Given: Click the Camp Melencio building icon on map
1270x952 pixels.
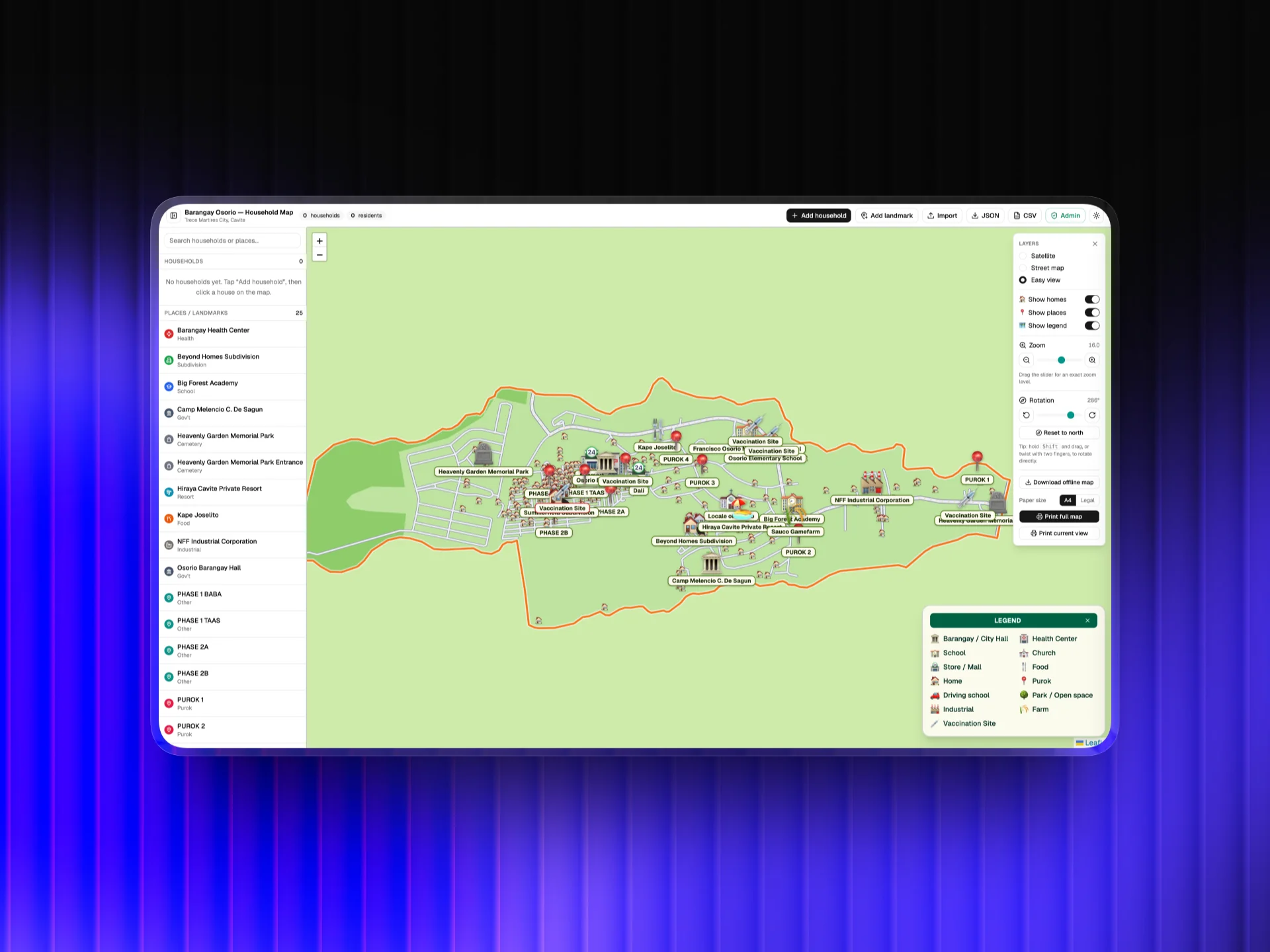Looking at the screenshot, I should click(x=711, y=564).
